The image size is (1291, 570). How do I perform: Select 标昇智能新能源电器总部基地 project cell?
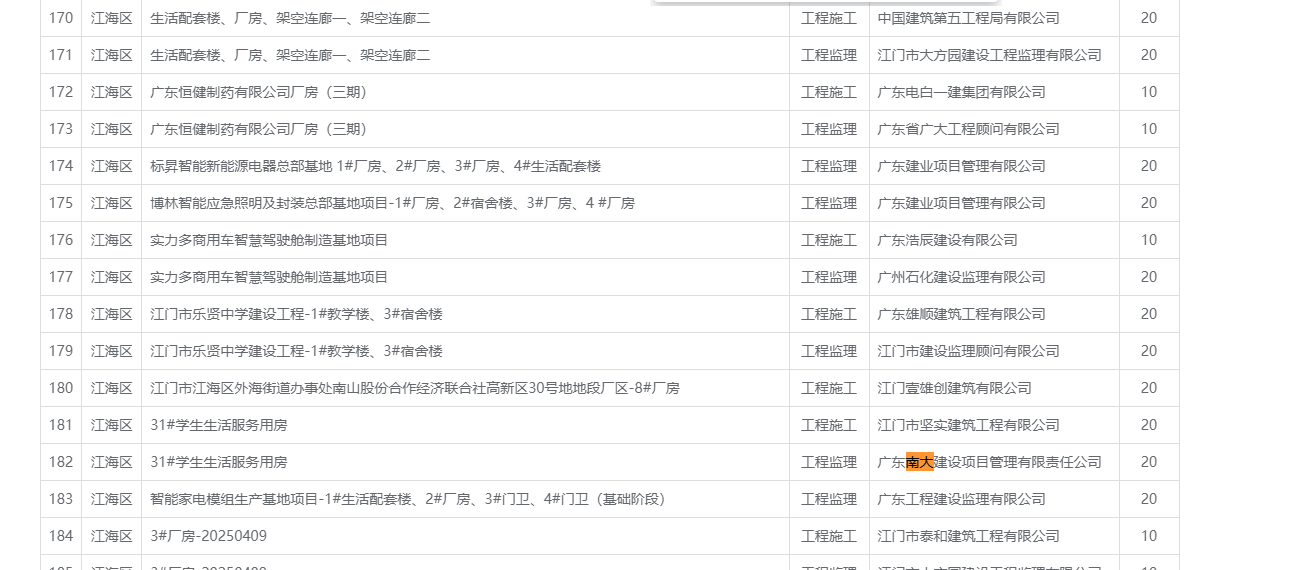point(375,166)
